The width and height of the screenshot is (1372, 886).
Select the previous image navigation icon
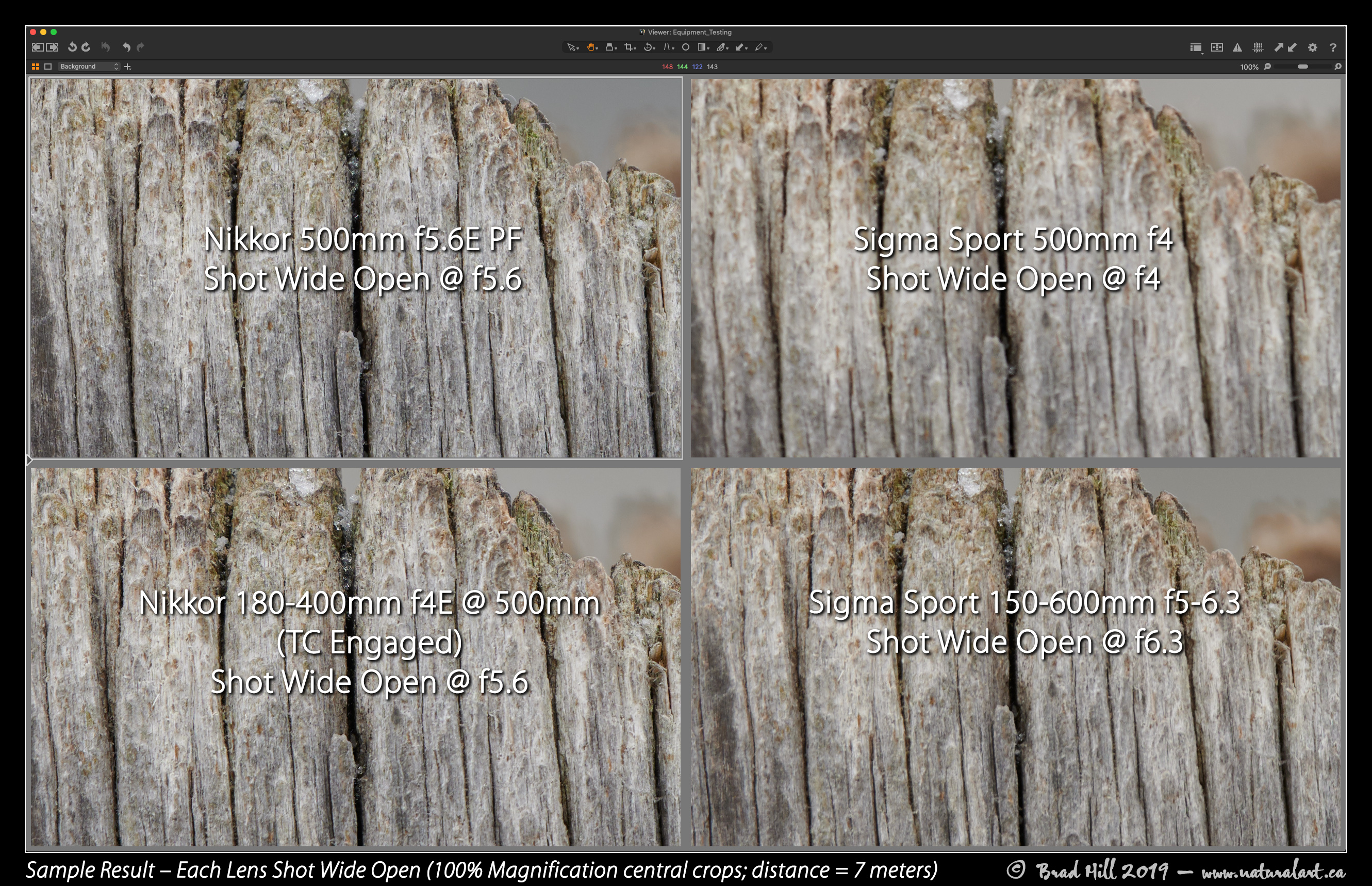pos(37,47)
